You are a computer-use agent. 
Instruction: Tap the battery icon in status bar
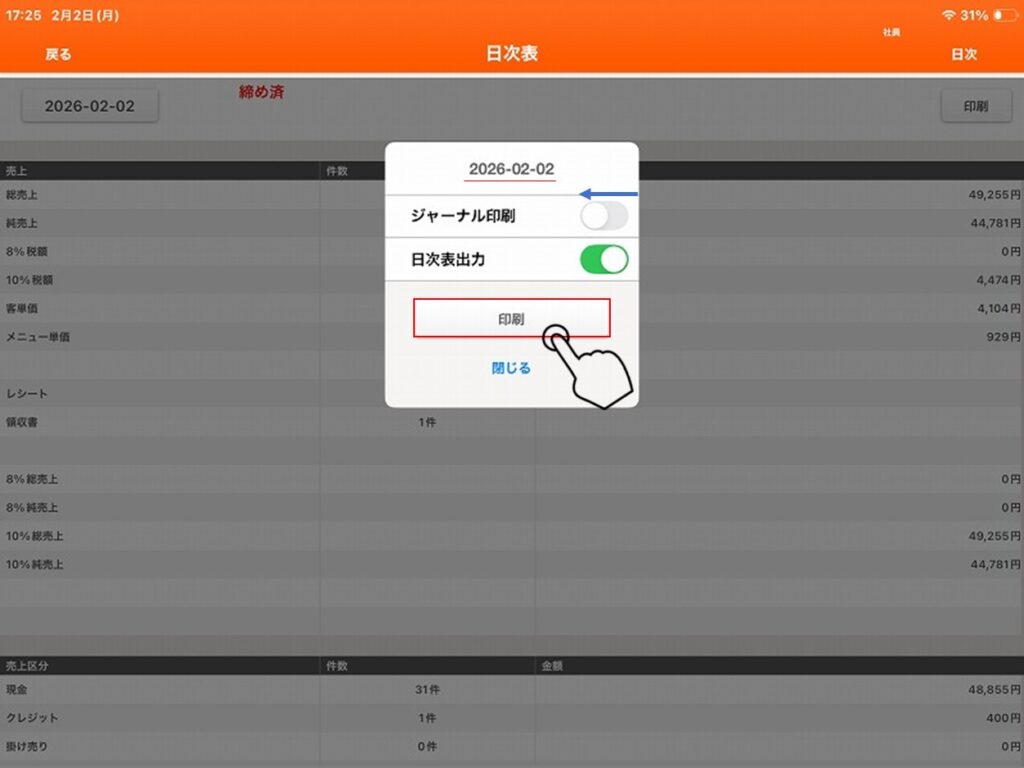coord(1004,16)
